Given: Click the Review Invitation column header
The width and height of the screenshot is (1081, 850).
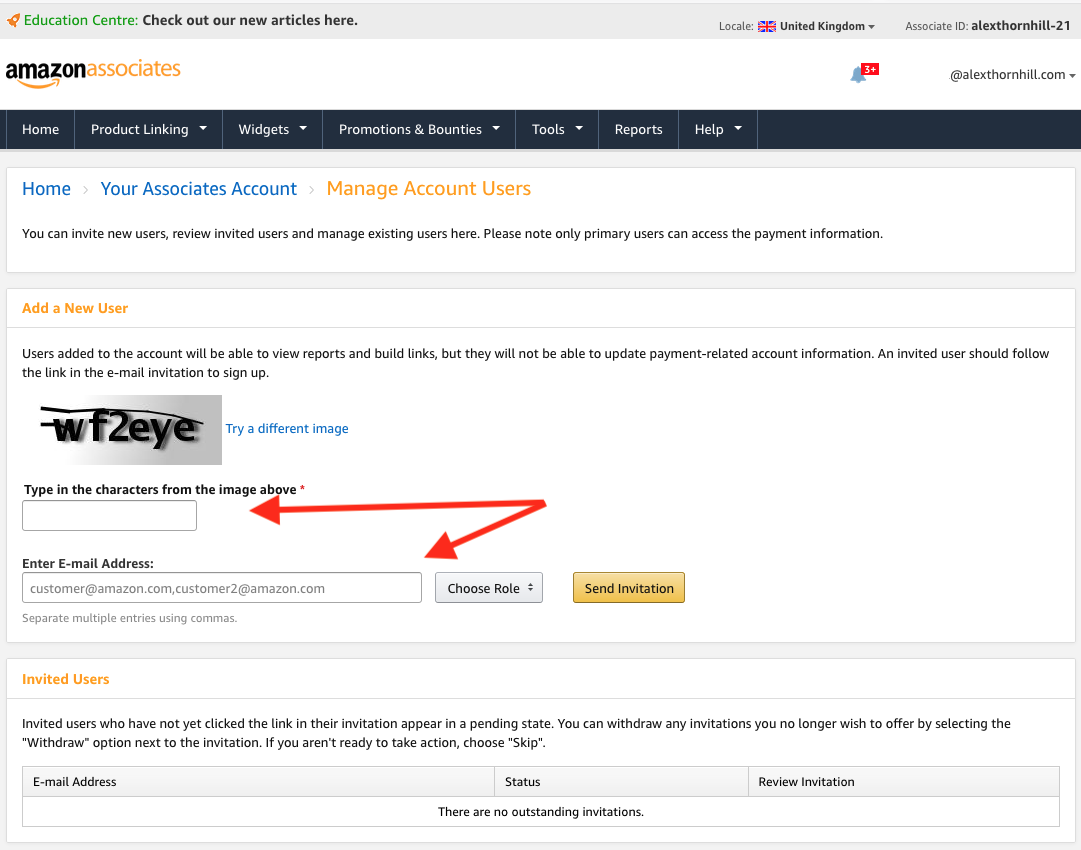Looking at the screenshot, I should [904, 782].
